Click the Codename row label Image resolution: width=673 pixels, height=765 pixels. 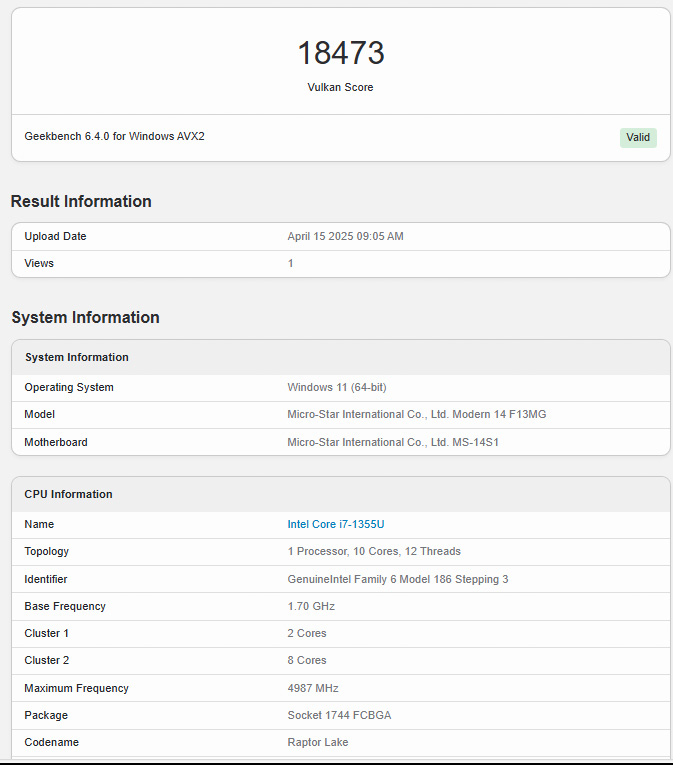51,742
